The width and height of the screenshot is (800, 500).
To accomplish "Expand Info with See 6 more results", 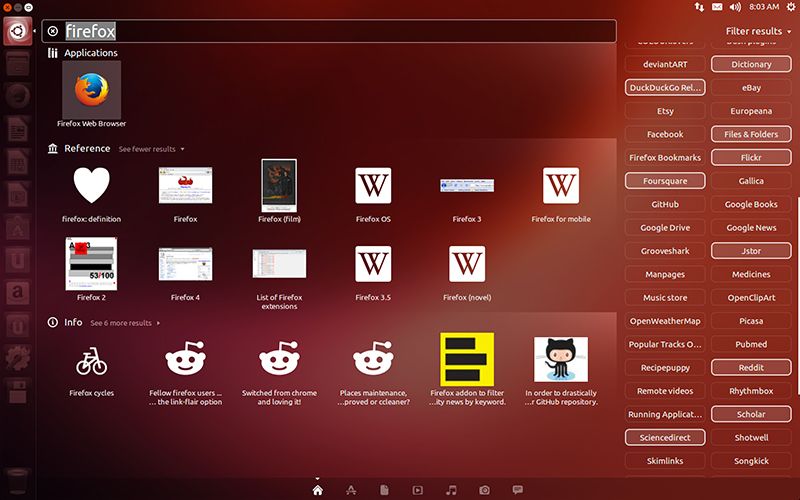I will pos(125,323).
